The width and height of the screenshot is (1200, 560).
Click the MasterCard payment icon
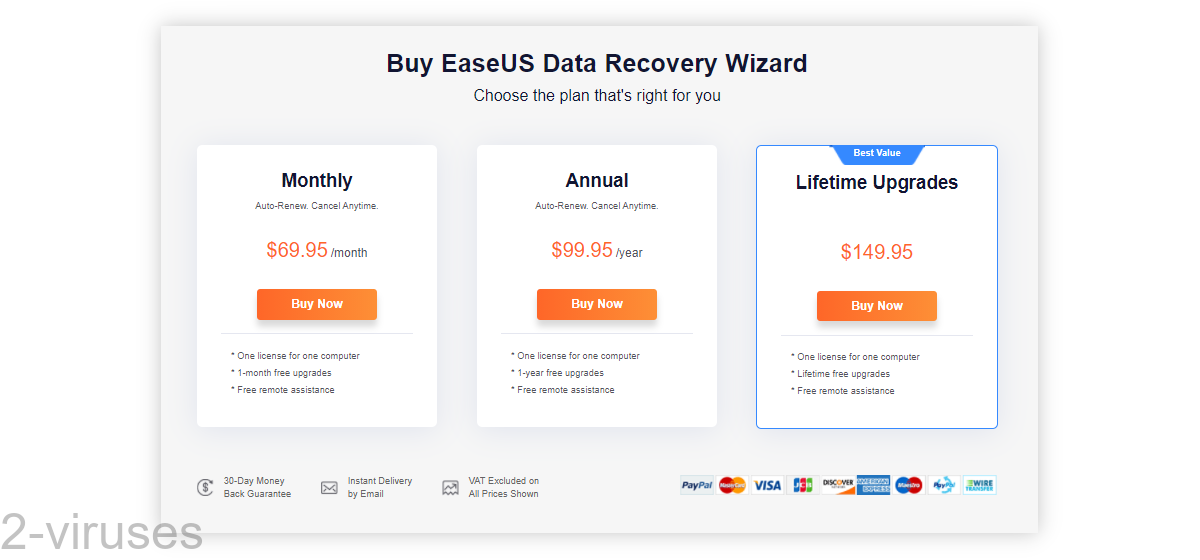pyautogui.click(x=732, y=485)
